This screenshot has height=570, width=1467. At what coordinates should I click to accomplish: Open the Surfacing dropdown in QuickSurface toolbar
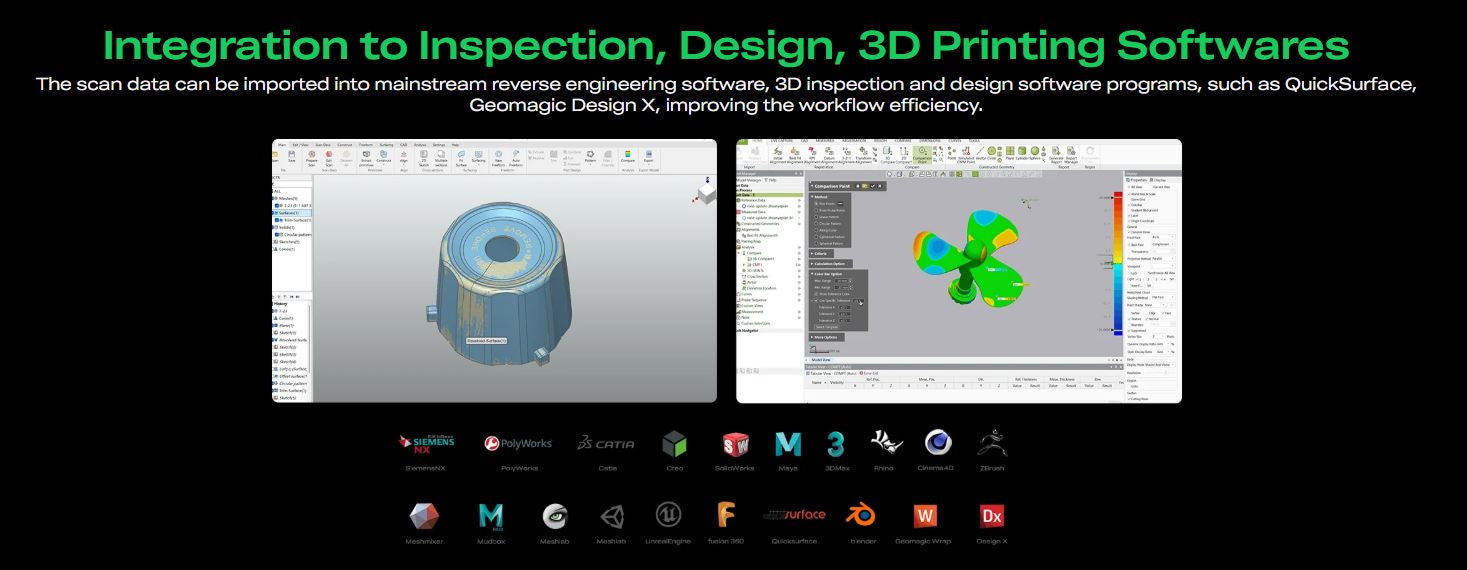click(x=478, y=158)
